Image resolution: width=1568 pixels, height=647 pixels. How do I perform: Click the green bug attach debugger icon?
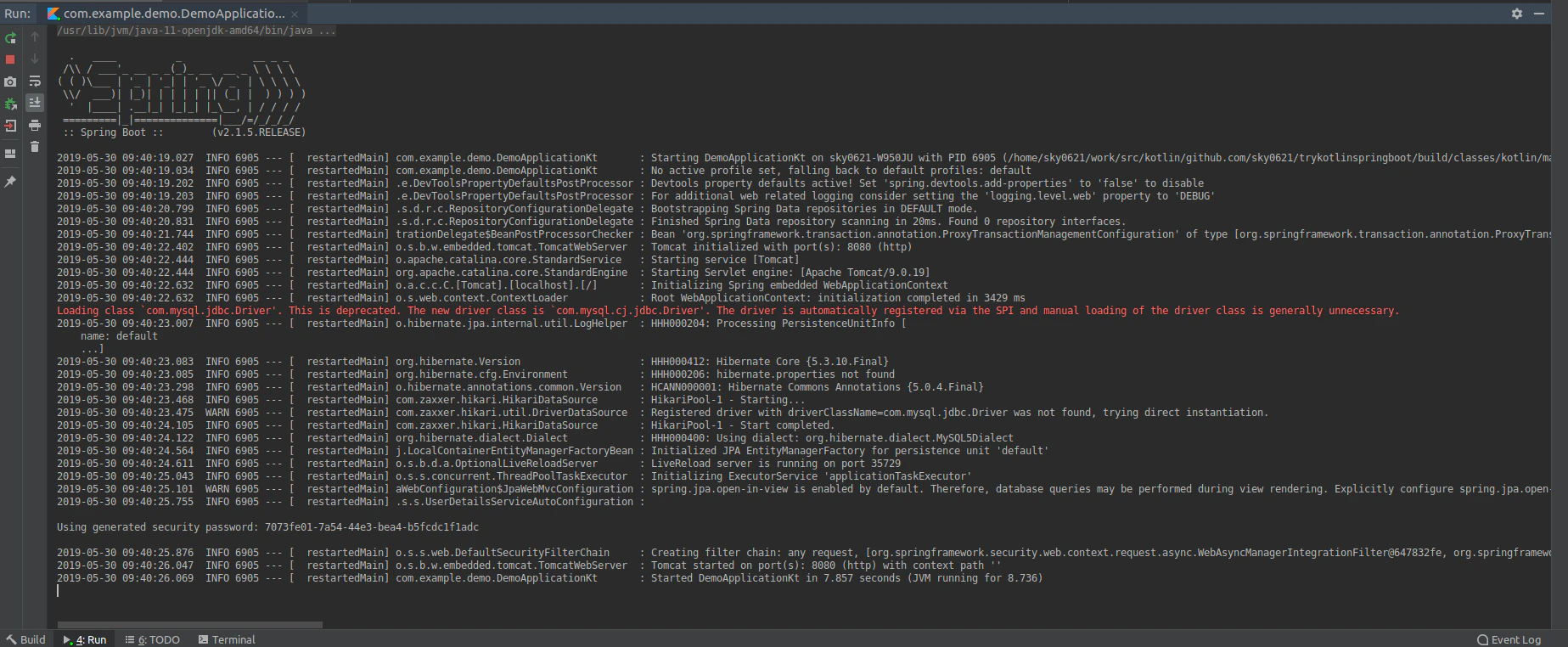(x=10, y=104)
